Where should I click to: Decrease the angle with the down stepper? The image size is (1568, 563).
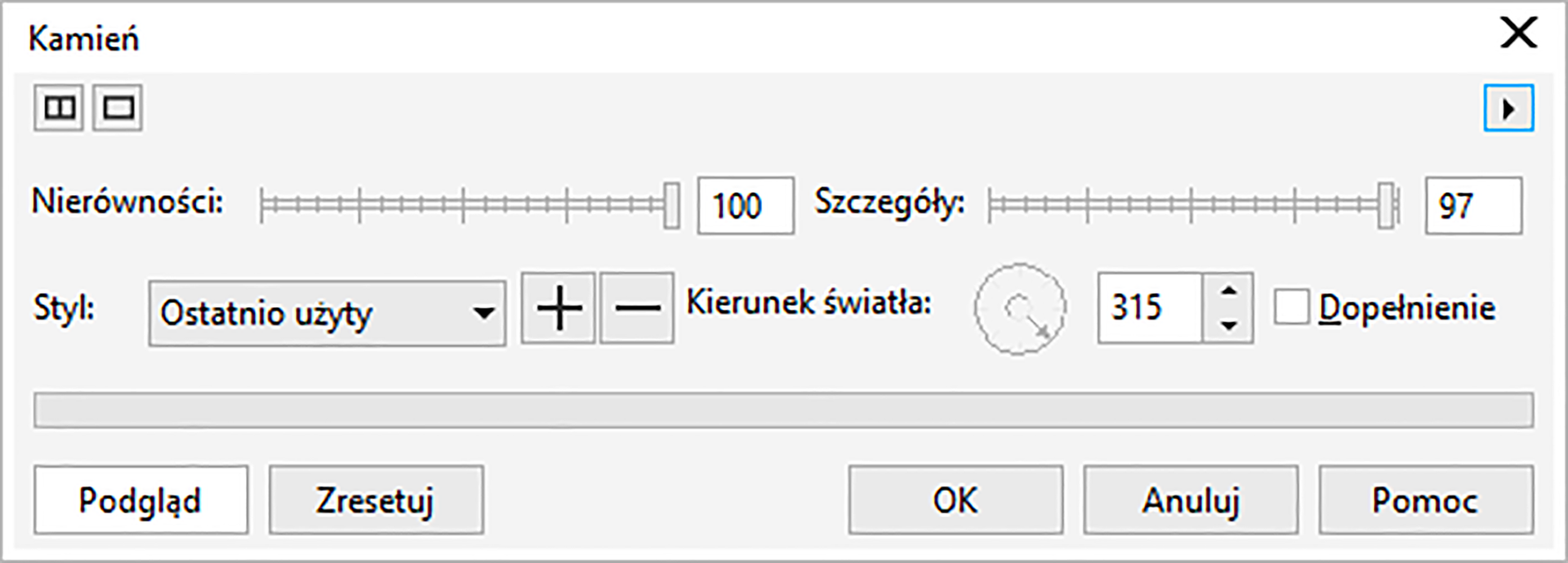[x=1232, y=324]
